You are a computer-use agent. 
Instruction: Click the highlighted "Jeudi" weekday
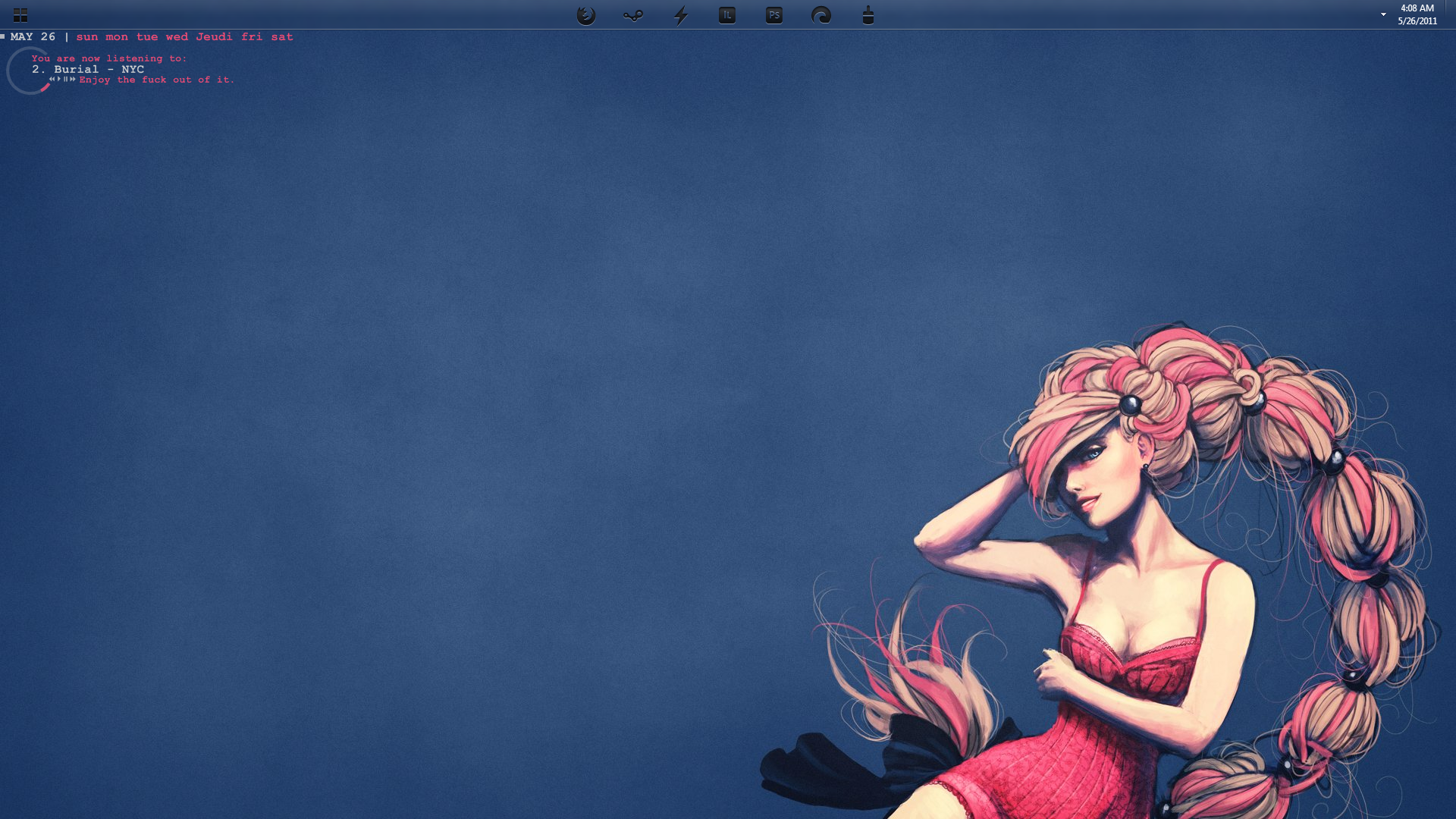point(215,36)
